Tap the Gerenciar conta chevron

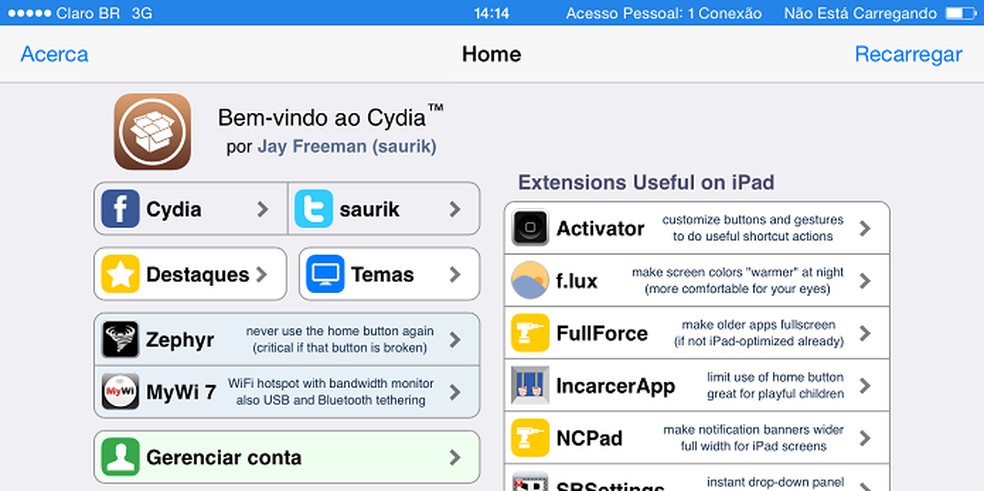pyautogui.click(x=455, y=458)
